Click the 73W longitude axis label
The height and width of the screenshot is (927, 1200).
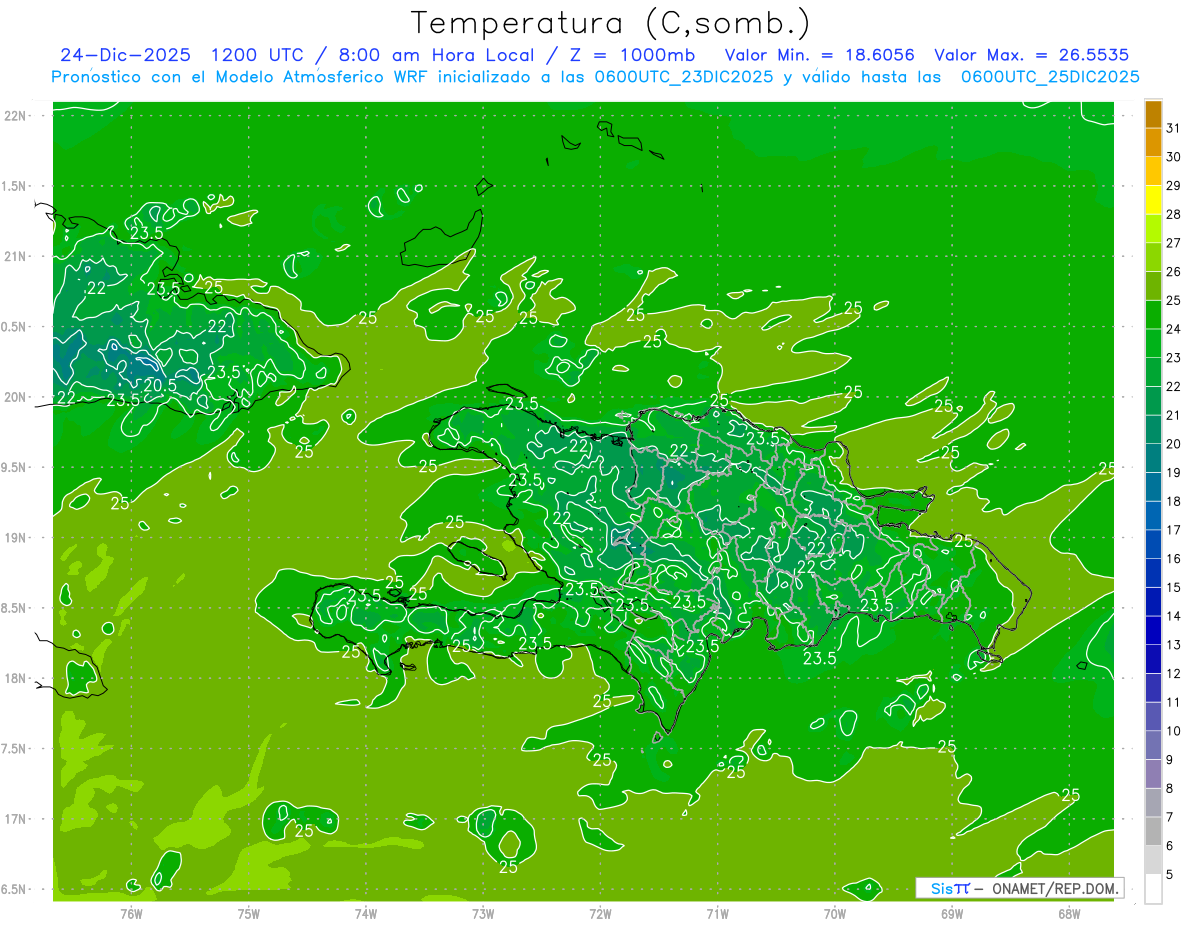(x=483, y=912)
